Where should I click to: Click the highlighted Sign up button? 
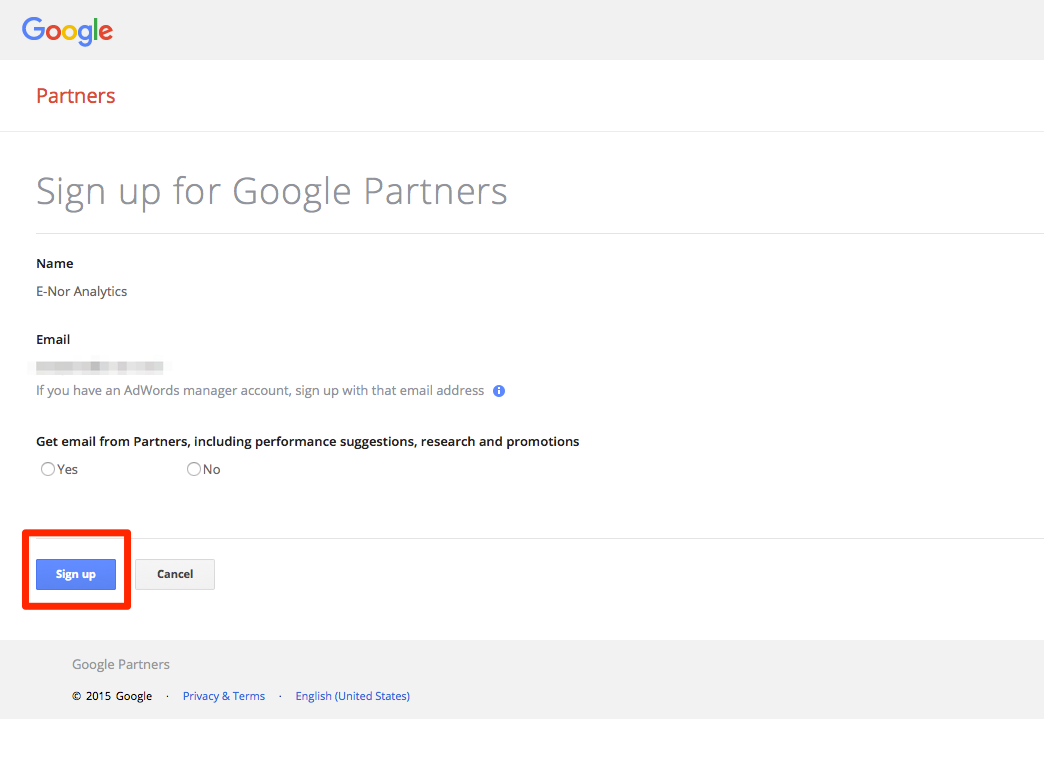pyautogui.click(x=75, y=574)
